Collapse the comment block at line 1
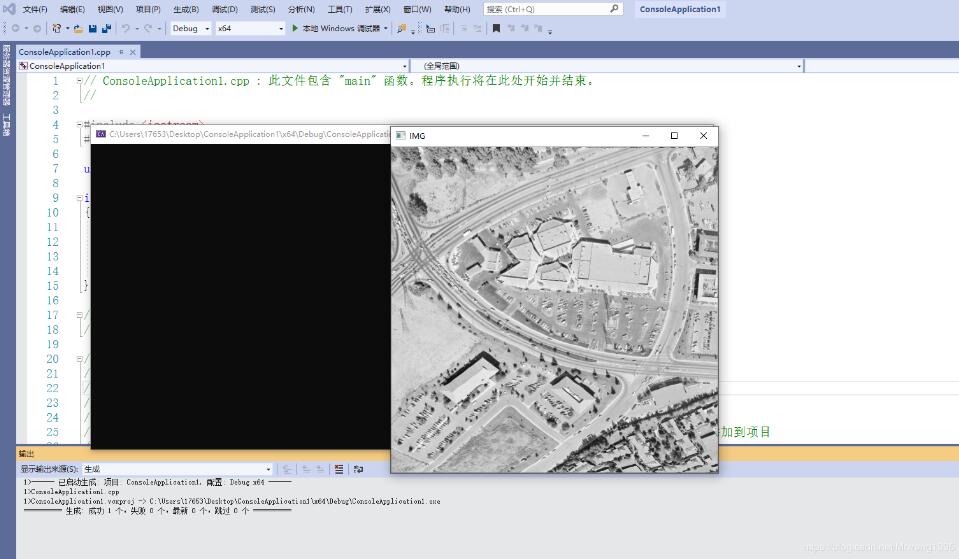This screenshot has width=959, height=559. (x=80, y=81)
